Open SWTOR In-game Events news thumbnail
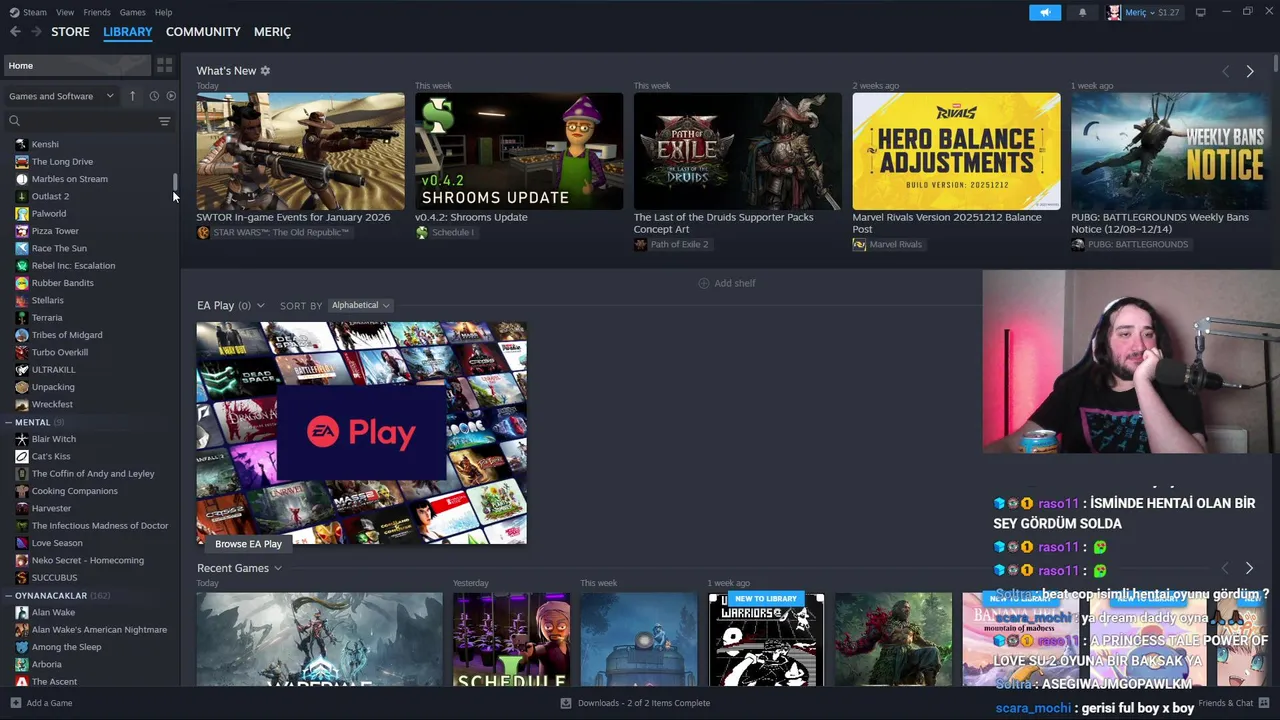This screenshot has width=1280, height=720. [x=300, y=151]
